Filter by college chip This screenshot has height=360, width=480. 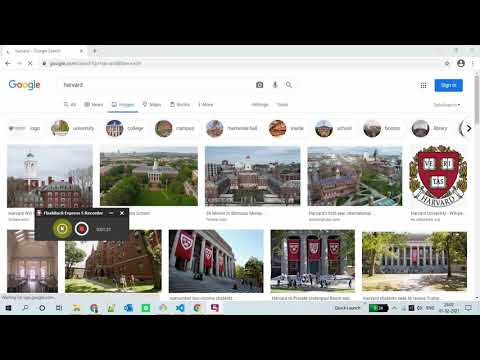pos(125,128)
